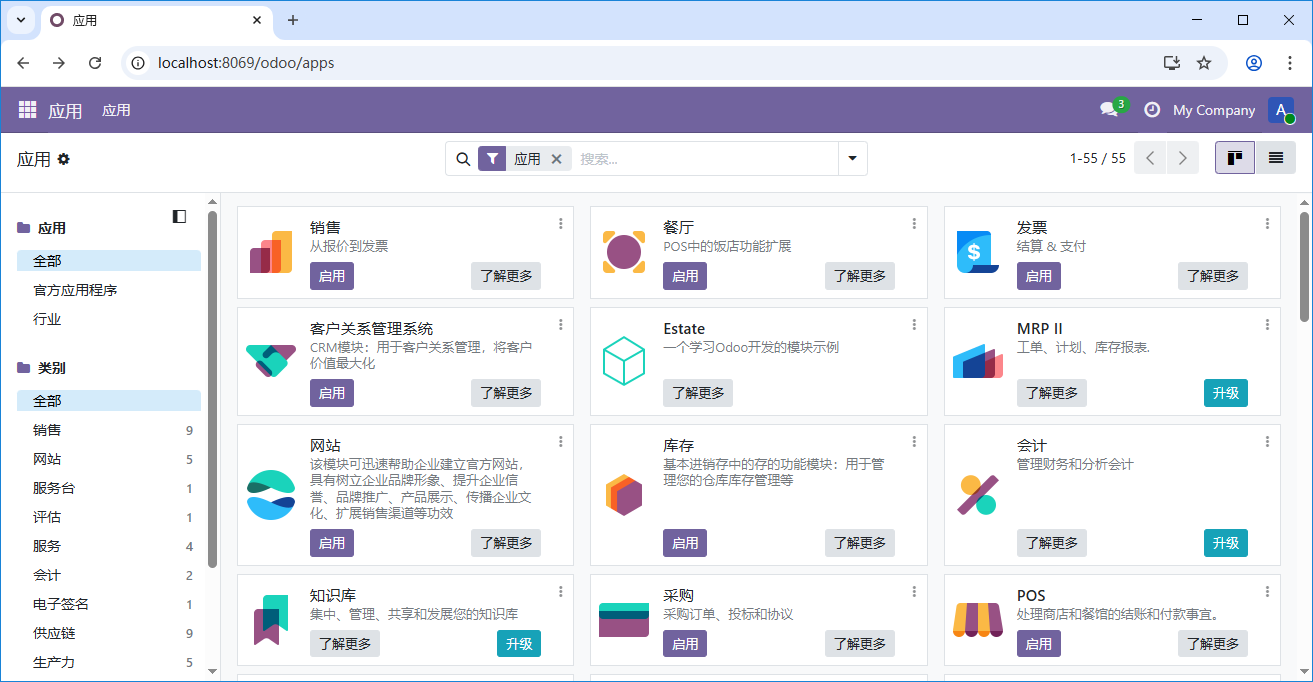
Task: Switch to list view
Action: pos(1276,158)
